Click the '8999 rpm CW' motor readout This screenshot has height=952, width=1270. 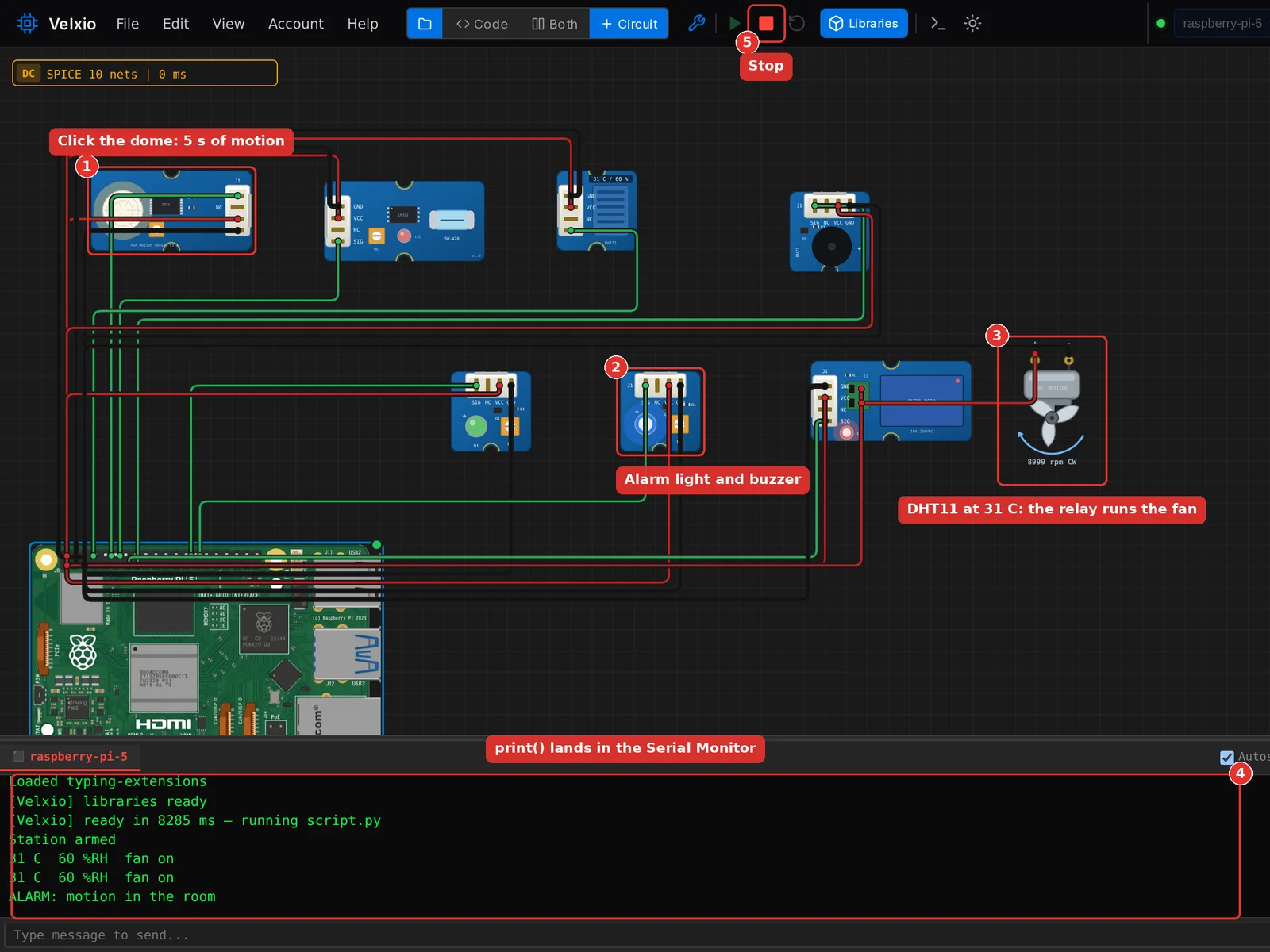pyautogui.click(x=1052, y=462)
